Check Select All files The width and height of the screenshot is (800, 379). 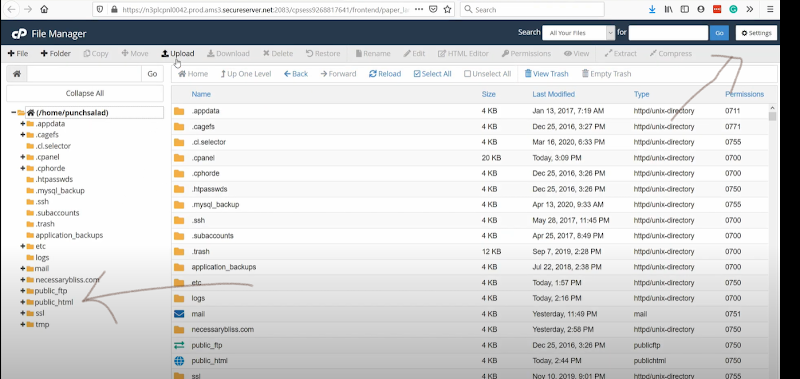tap(433, 74)
